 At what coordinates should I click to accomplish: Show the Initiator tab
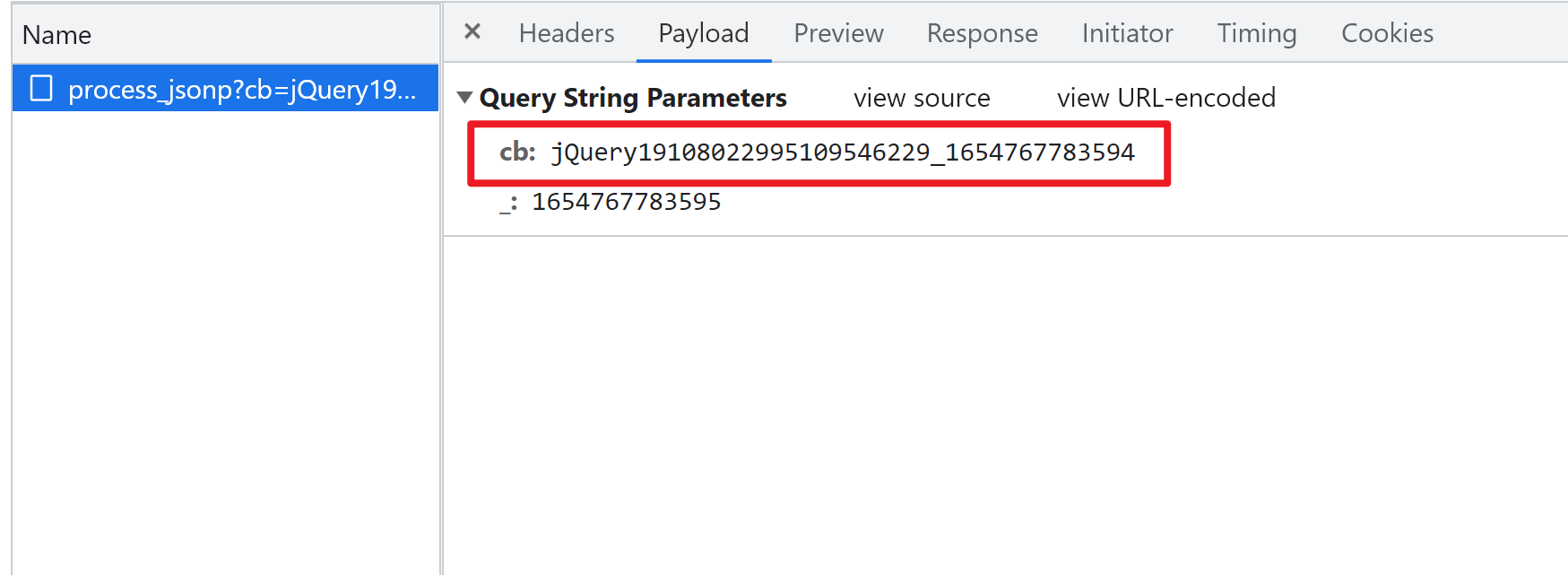click(x=1127, y=33)
